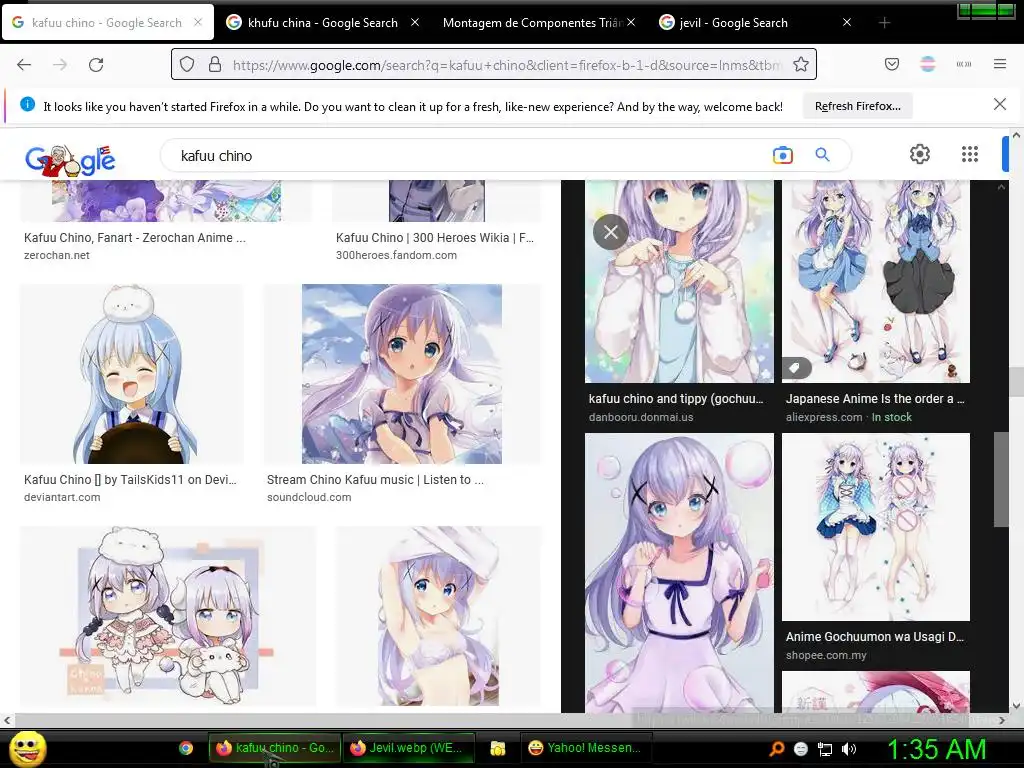Open Stream Chino Kafuu music thumbnail
Viewport: 1024px width, 768px height.
pos(402,374)
